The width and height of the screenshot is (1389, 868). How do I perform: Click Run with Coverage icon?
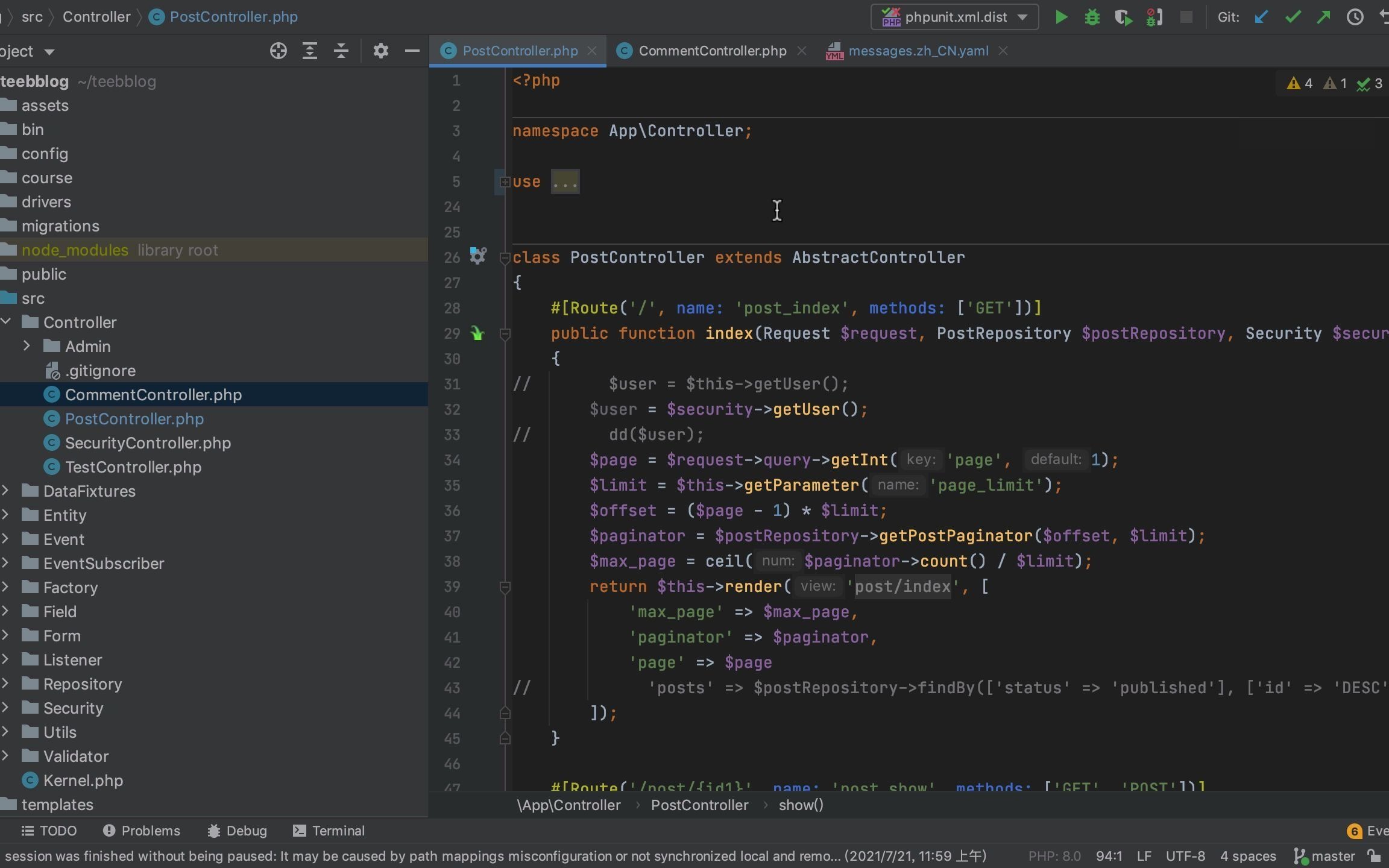coord(1123,17)
